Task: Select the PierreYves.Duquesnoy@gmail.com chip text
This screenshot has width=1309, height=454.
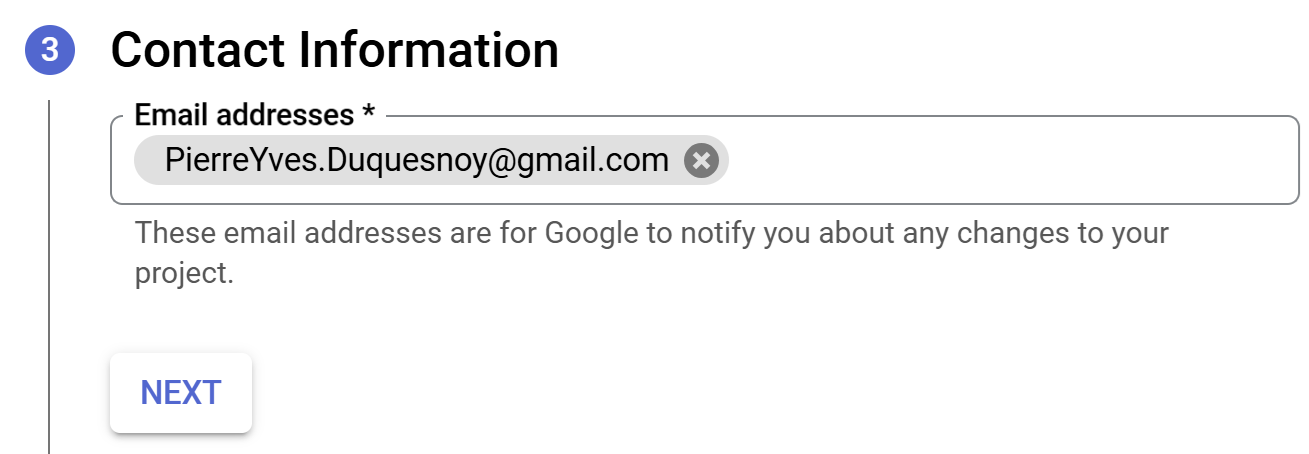Action: (x=416, y=160)
